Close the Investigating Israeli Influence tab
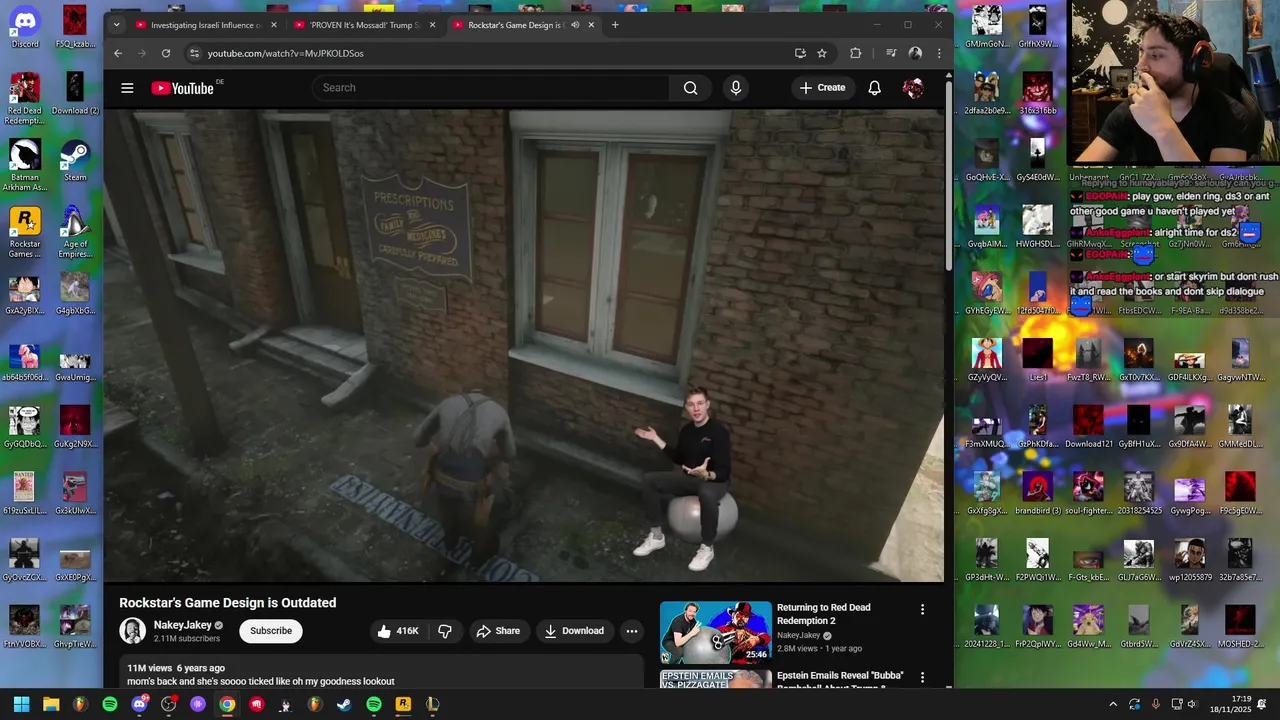This screenshot has width=1280, height=720. [273, 25]
